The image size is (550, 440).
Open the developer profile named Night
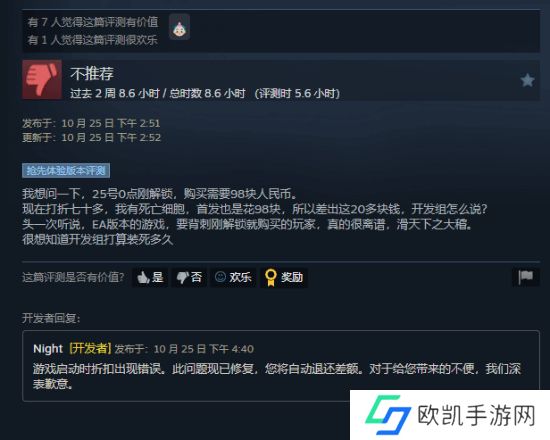[48, 349]
